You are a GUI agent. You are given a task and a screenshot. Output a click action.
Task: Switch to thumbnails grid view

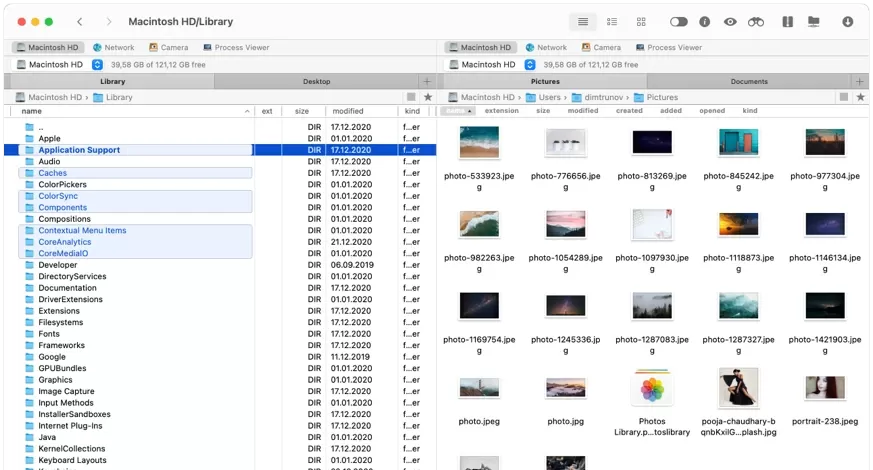(641, 21)
